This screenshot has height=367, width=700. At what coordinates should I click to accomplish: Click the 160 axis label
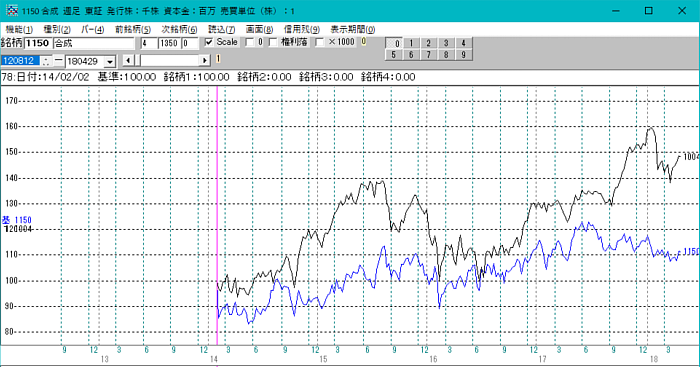pyautogui.click(x=11, y=126)
